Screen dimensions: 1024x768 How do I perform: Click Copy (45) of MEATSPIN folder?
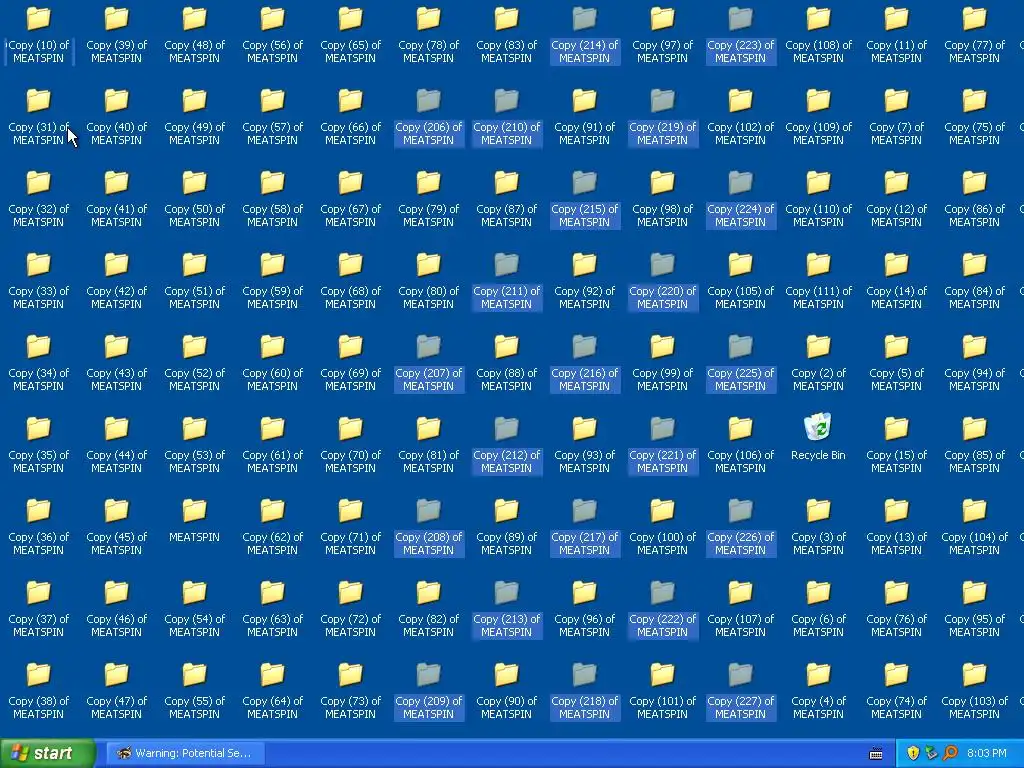tap(116, 526)
